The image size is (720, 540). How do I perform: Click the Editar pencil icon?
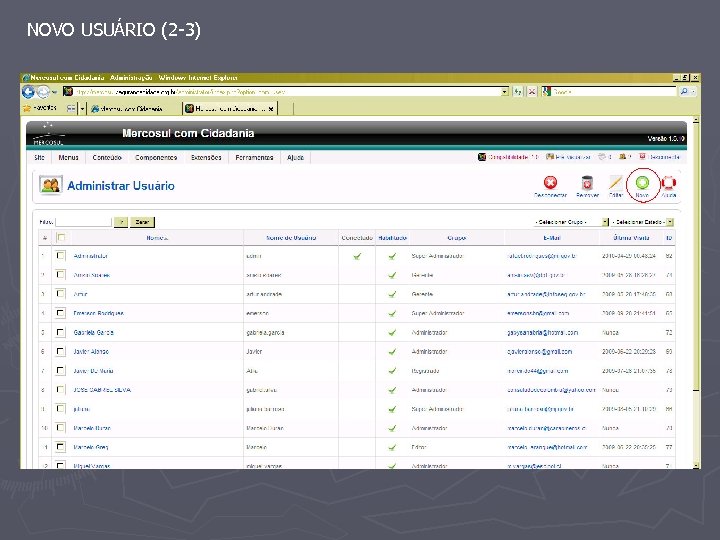pyautogui.click(x=615, y=183)
